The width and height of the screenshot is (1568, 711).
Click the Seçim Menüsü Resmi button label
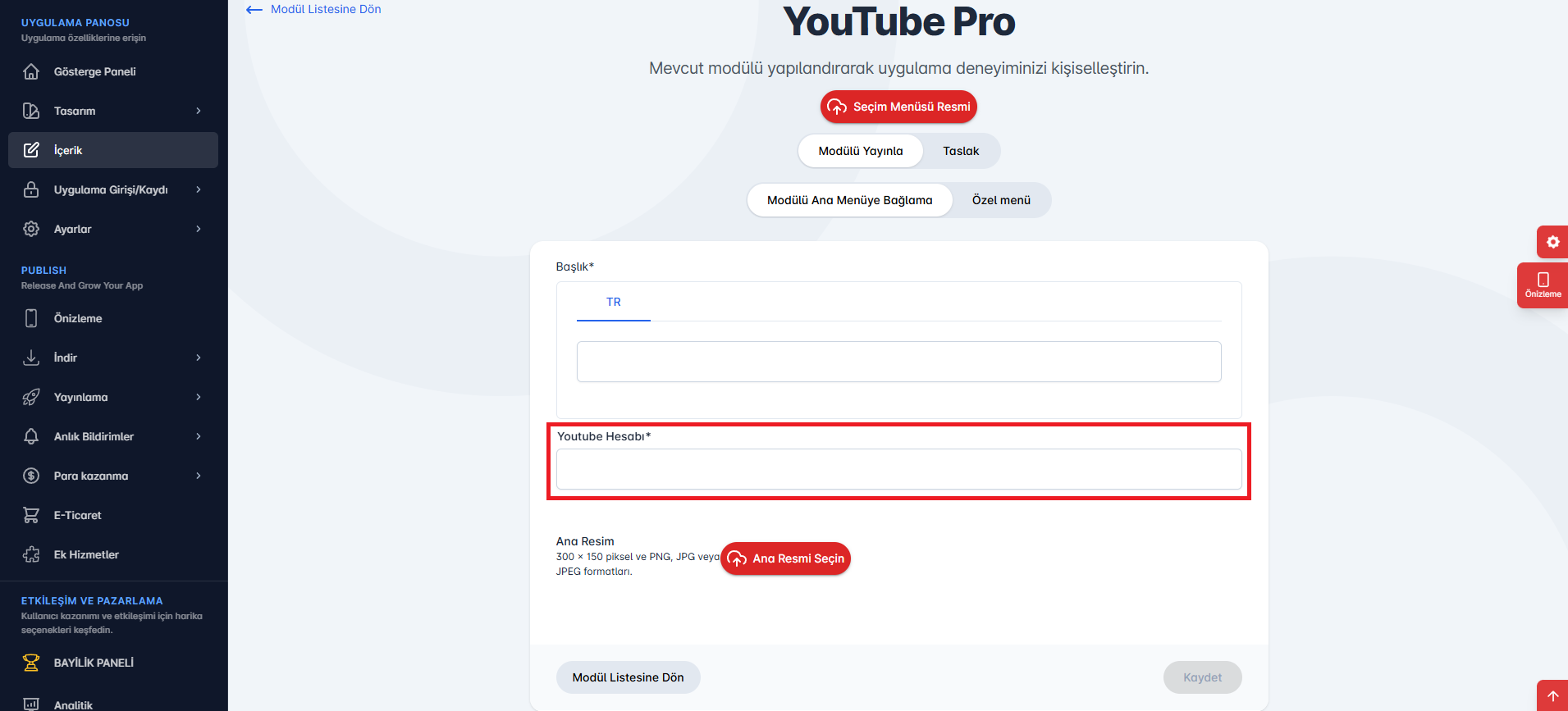pos(912,107)
